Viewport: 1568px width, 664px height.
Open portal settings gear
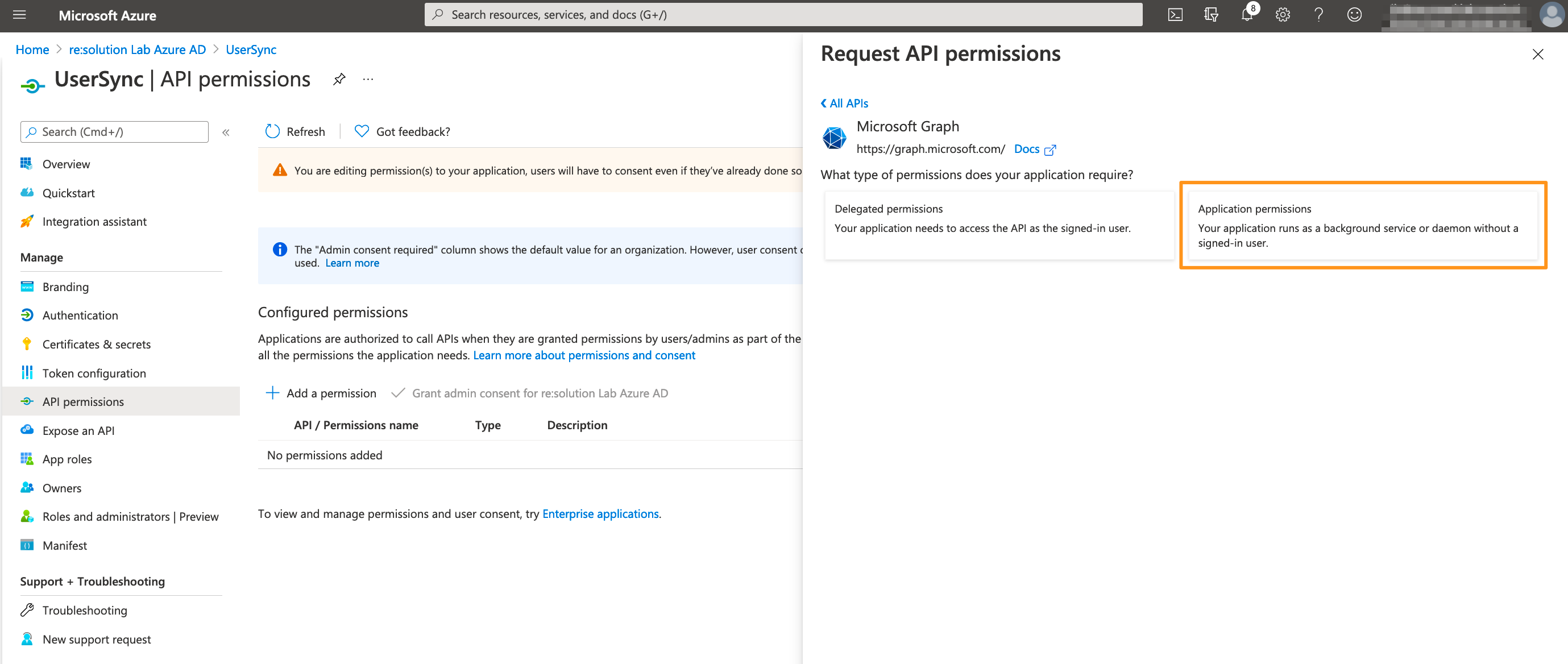point(1283,15)
